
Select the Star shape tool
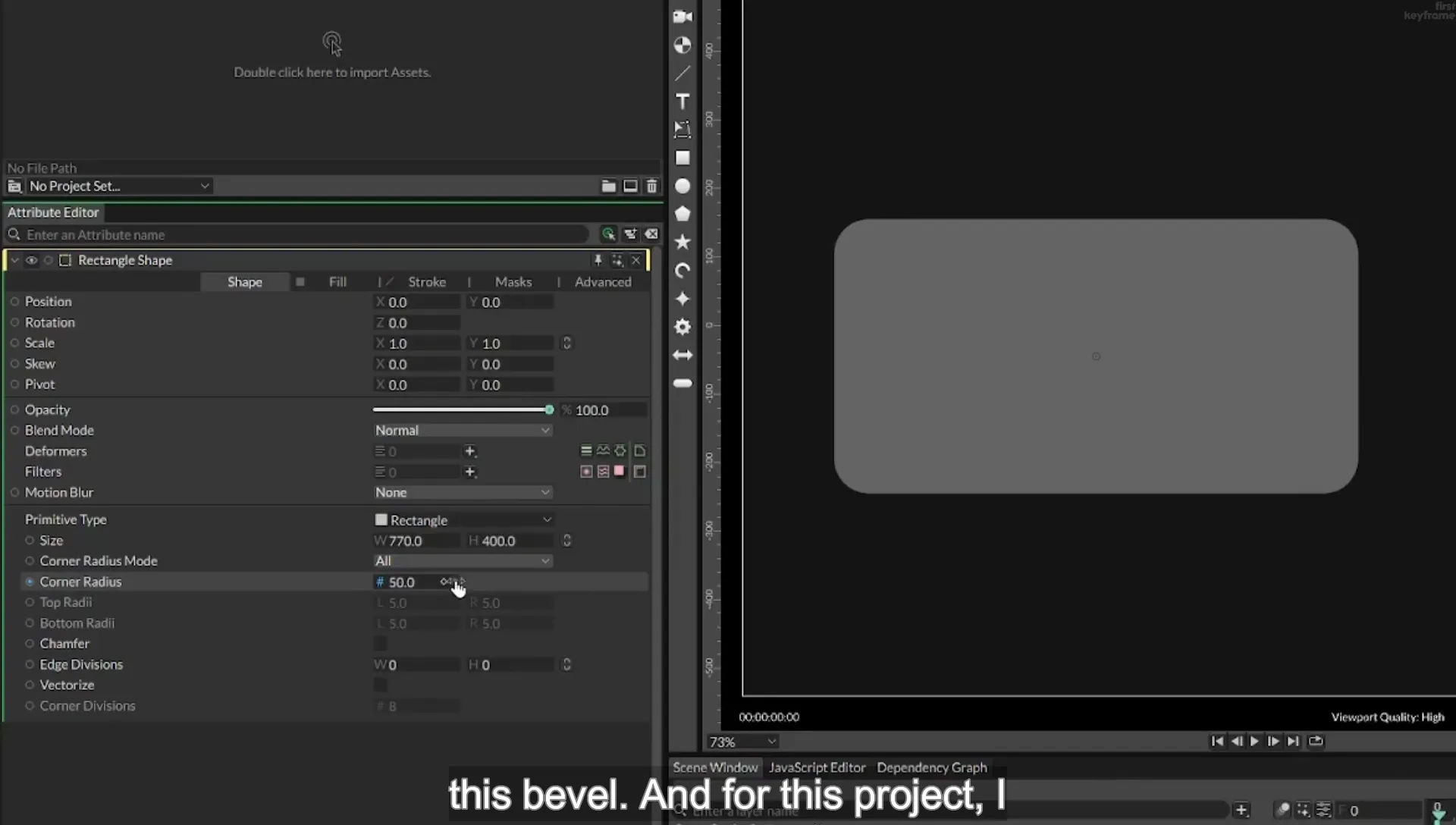pyautogui.click(x=682, y=242)
